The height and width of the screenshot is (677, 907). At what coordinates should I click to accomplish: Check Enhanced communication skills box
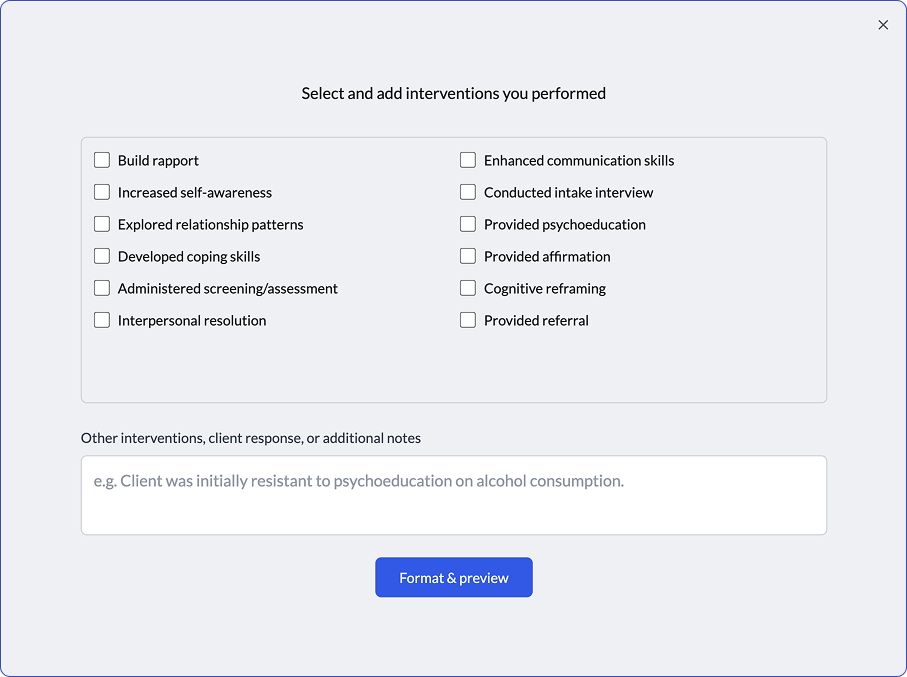point(468,160)
